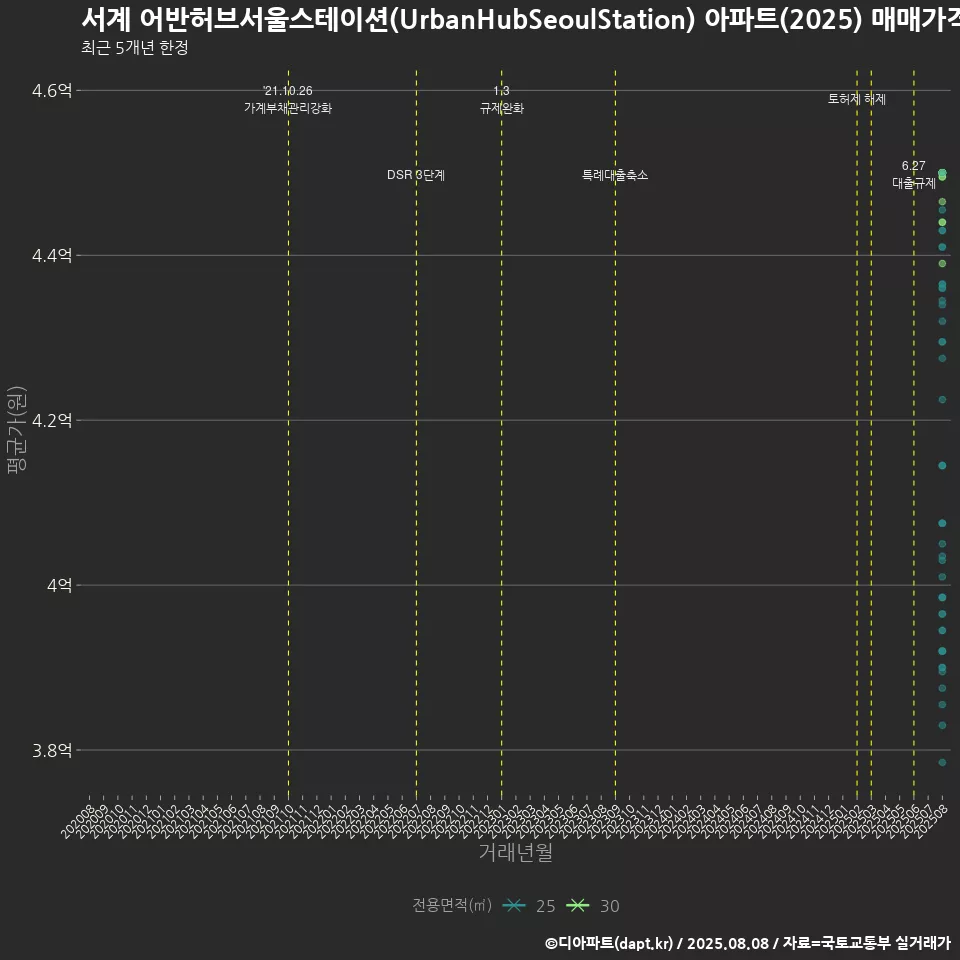
Task: Click the chart title starting with 서계 어반허브서울스테이션
Action: point(520,20)
